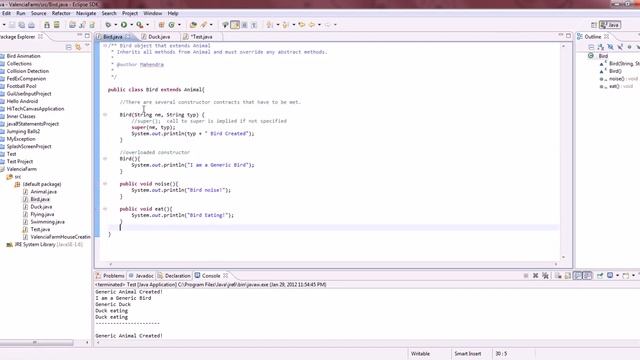640x360 pixels.
Task: Click New Java Package toolbar icon
Action: [x=161, y=25]
